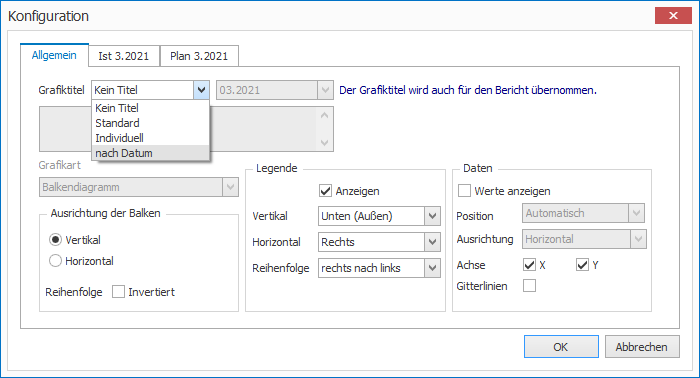Select 'nach Datum' from Grafiktitel list
Image resolution: width=700 pixels, height=378 pixels.
(150, 153)
